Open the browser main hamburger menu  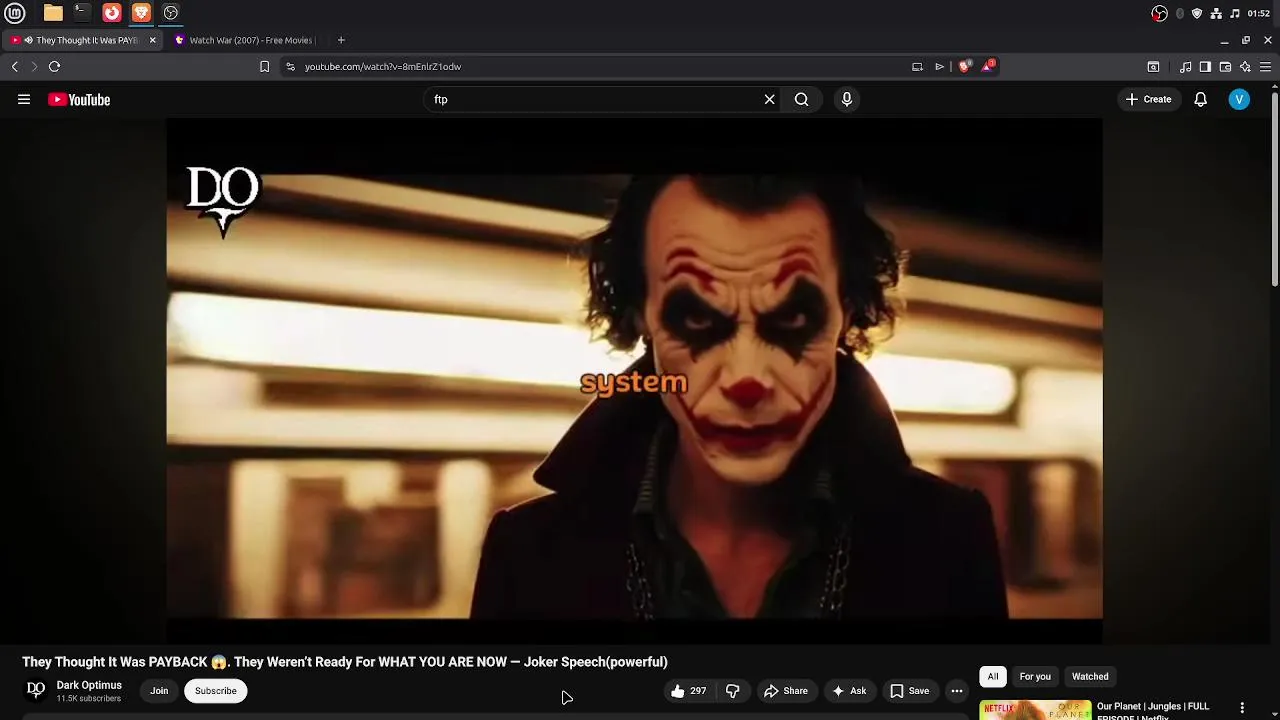(1265, 67)
